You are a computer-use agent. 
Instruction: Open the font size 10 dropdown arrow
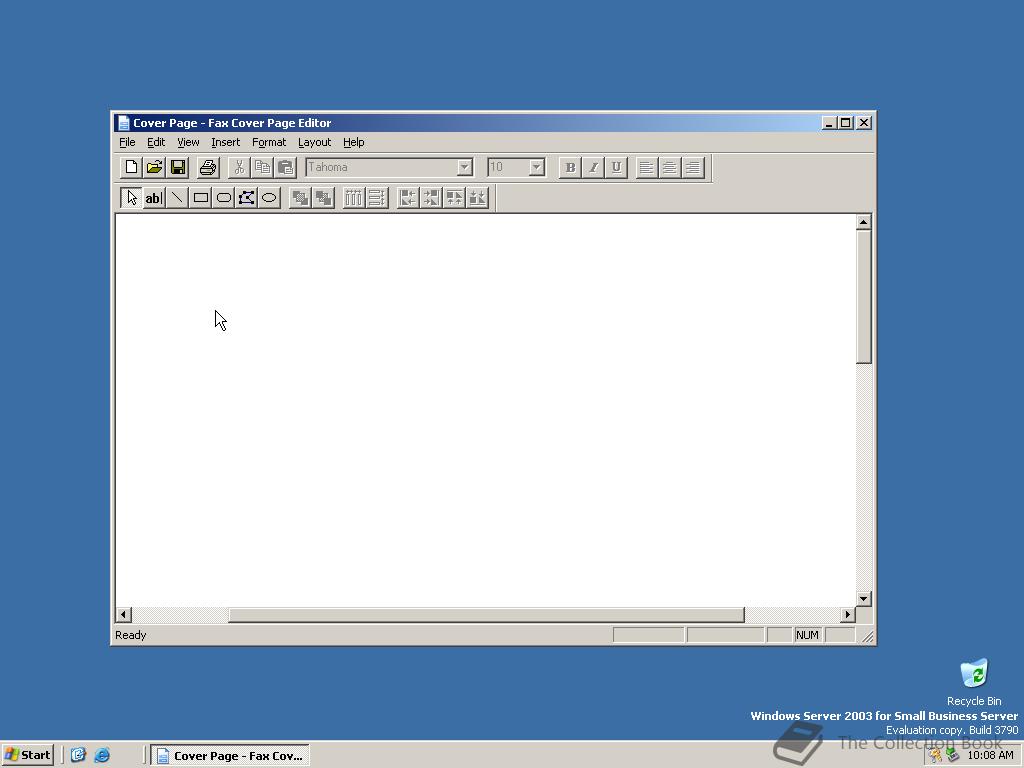click(x=536, y=167)
